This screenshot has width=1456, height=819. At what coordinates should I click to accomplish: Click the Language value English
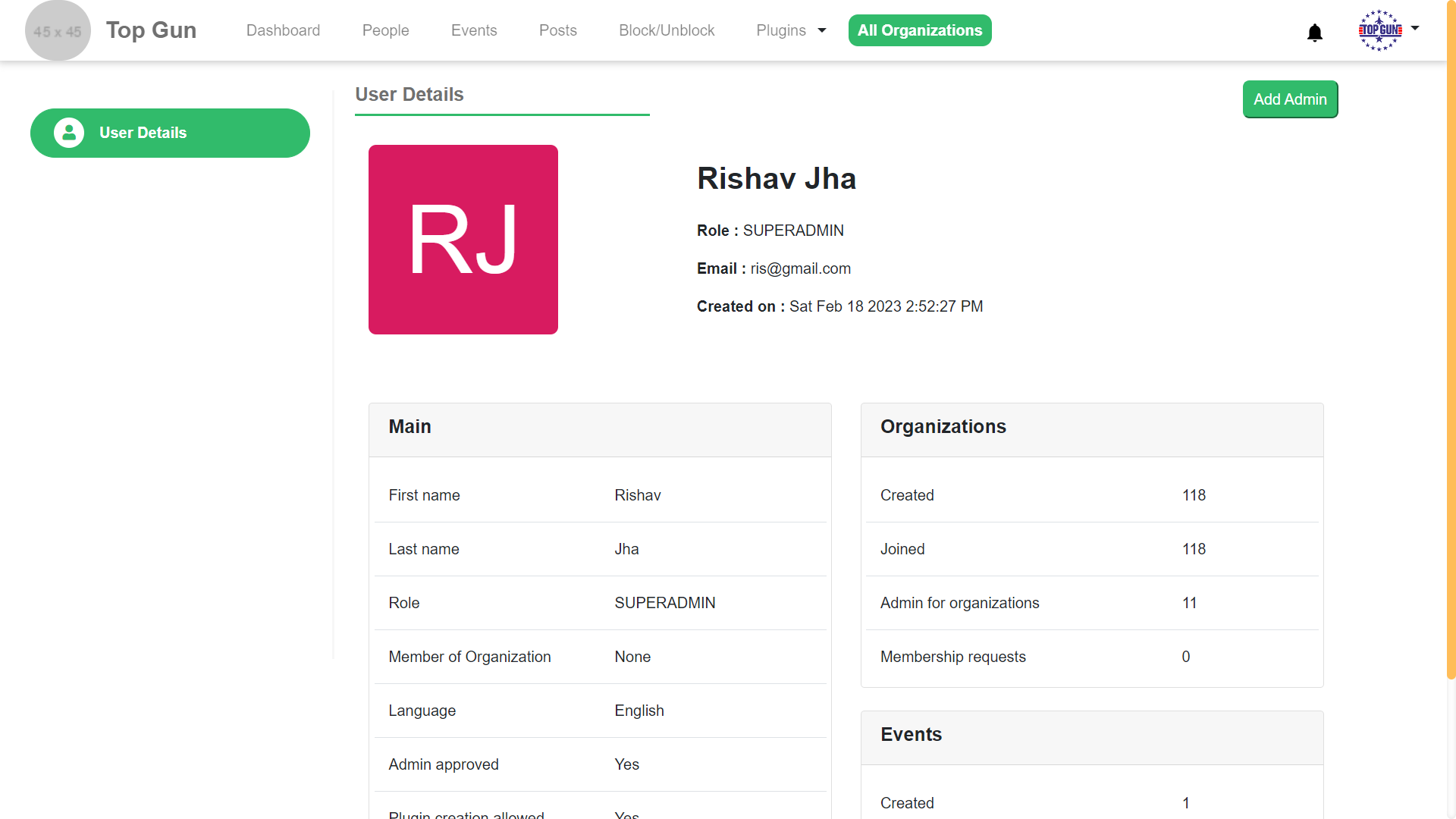(x=639, y=711)
